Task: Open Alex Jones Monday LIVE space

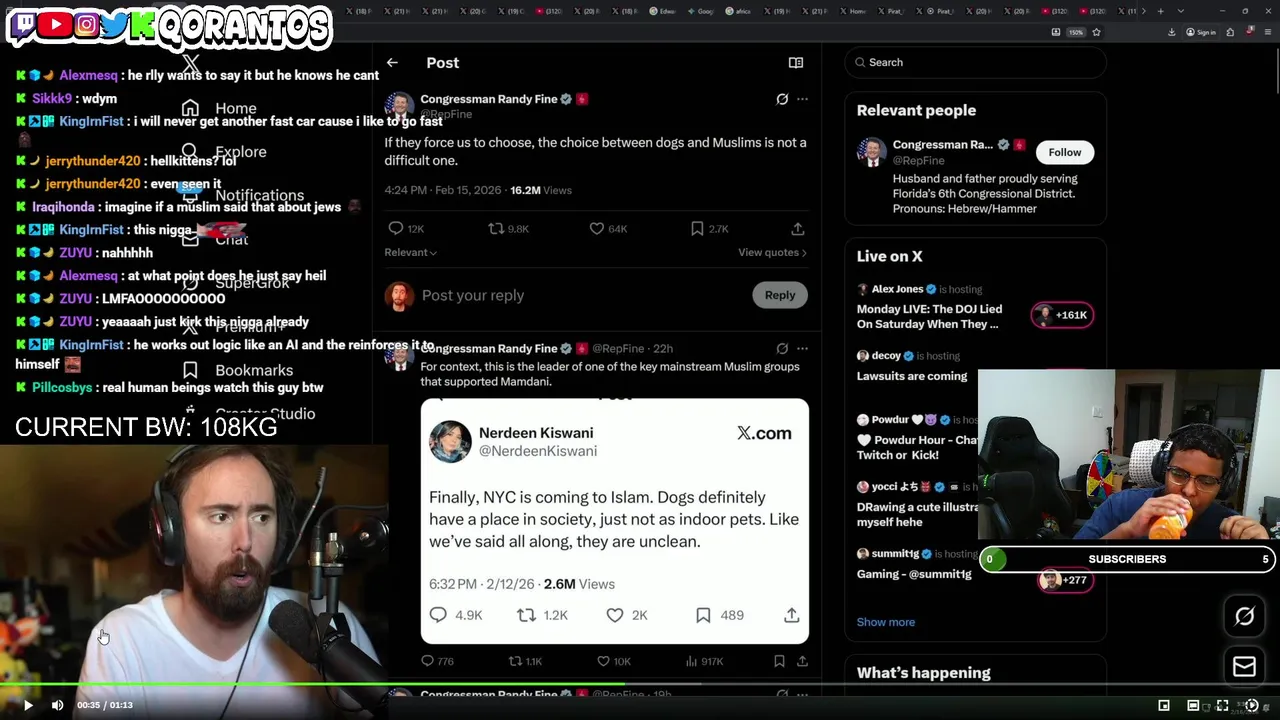Action: point(929,317)
